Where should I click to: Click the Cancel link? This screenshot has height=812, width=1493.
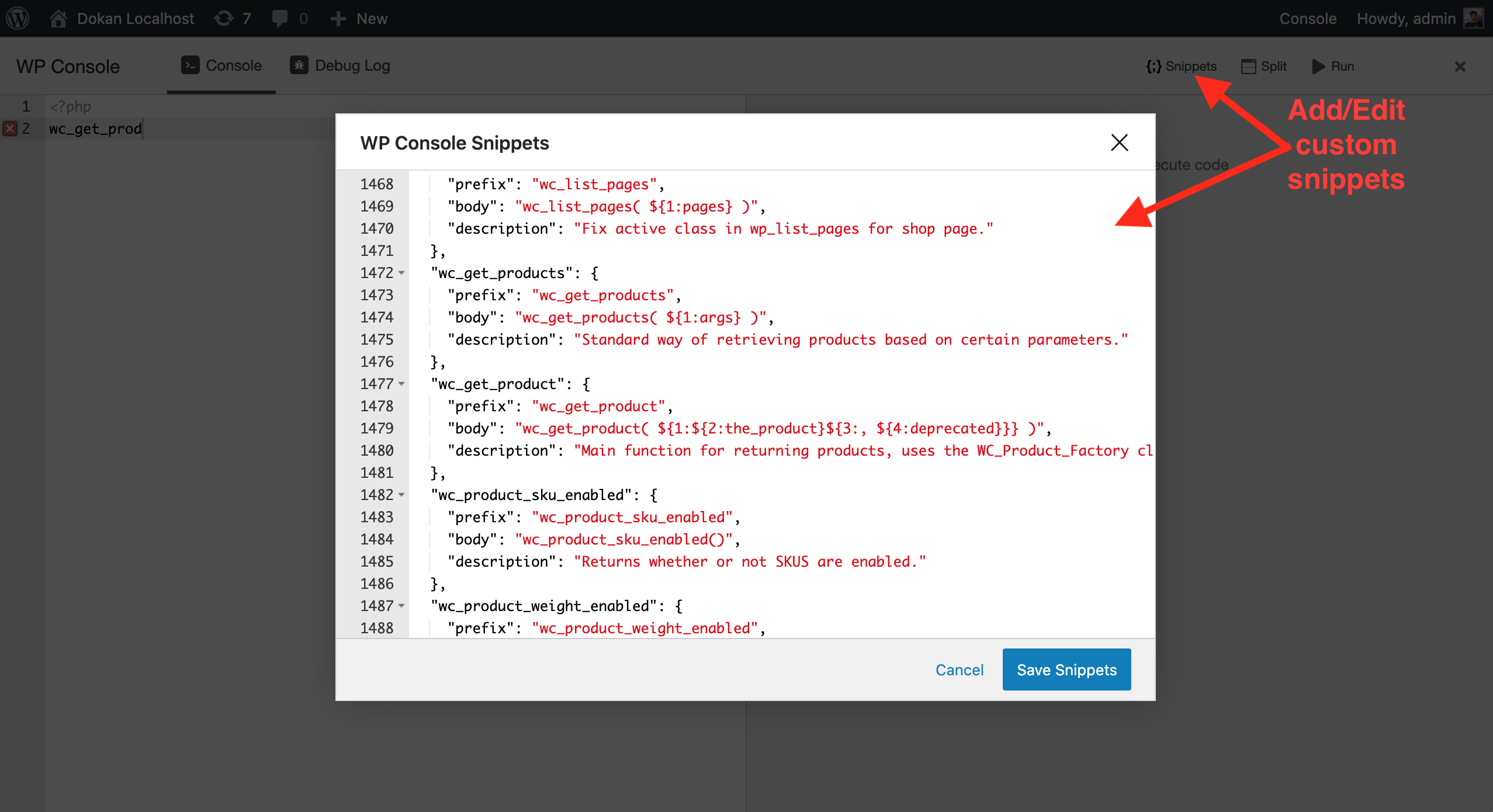click(x=959, y=669)
